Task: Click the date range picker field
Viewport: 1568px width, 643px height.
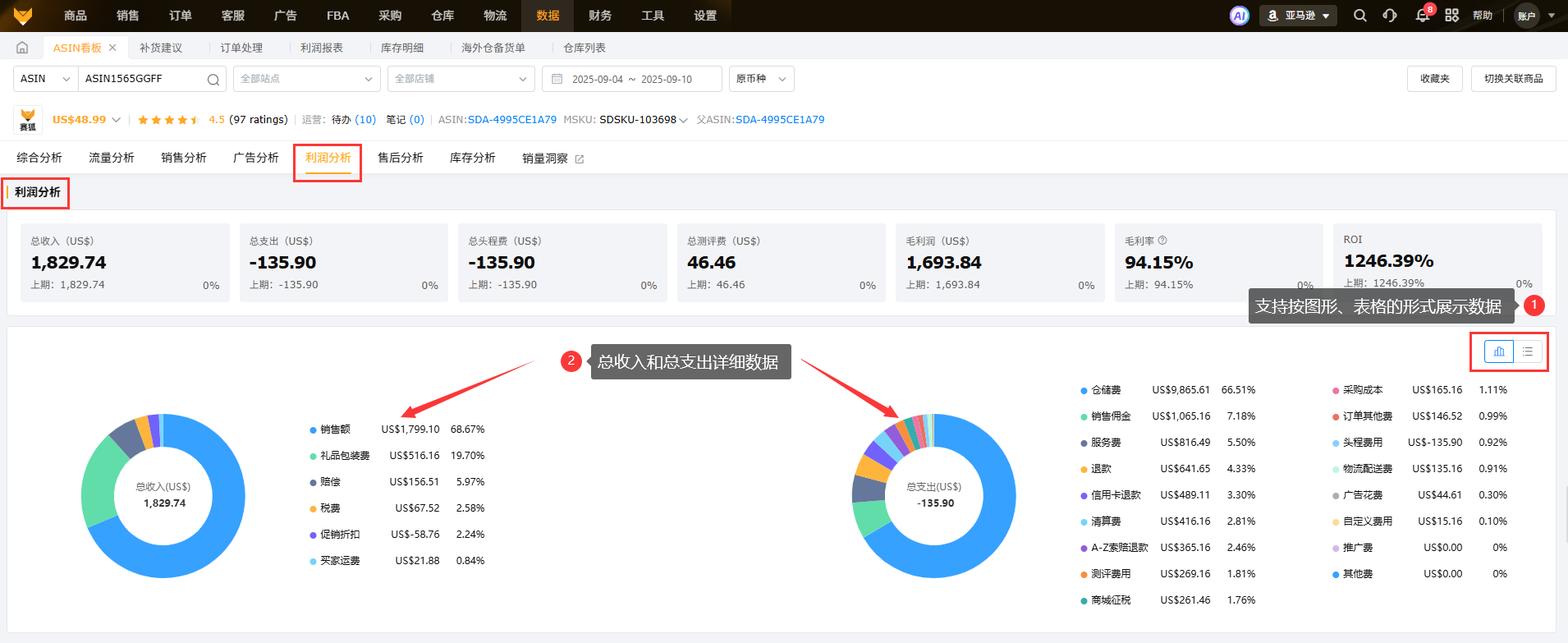Action: tap(631, 79)
